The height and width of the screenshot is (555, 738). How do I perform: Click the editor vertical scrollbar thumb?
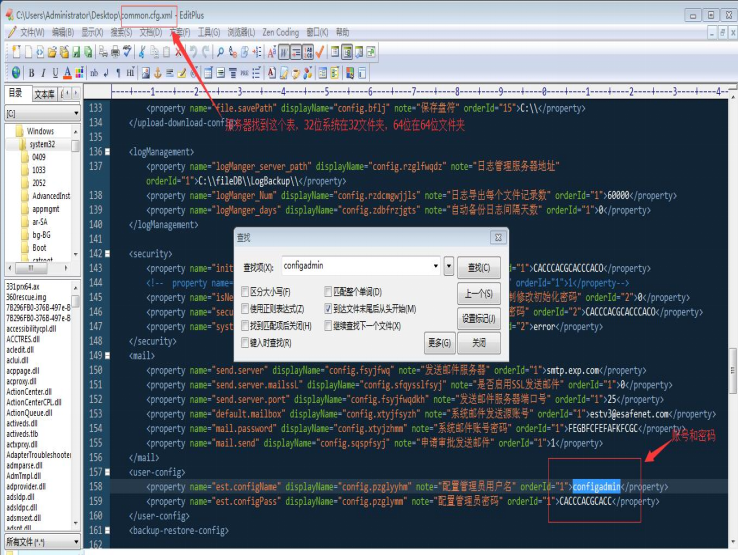733,371
